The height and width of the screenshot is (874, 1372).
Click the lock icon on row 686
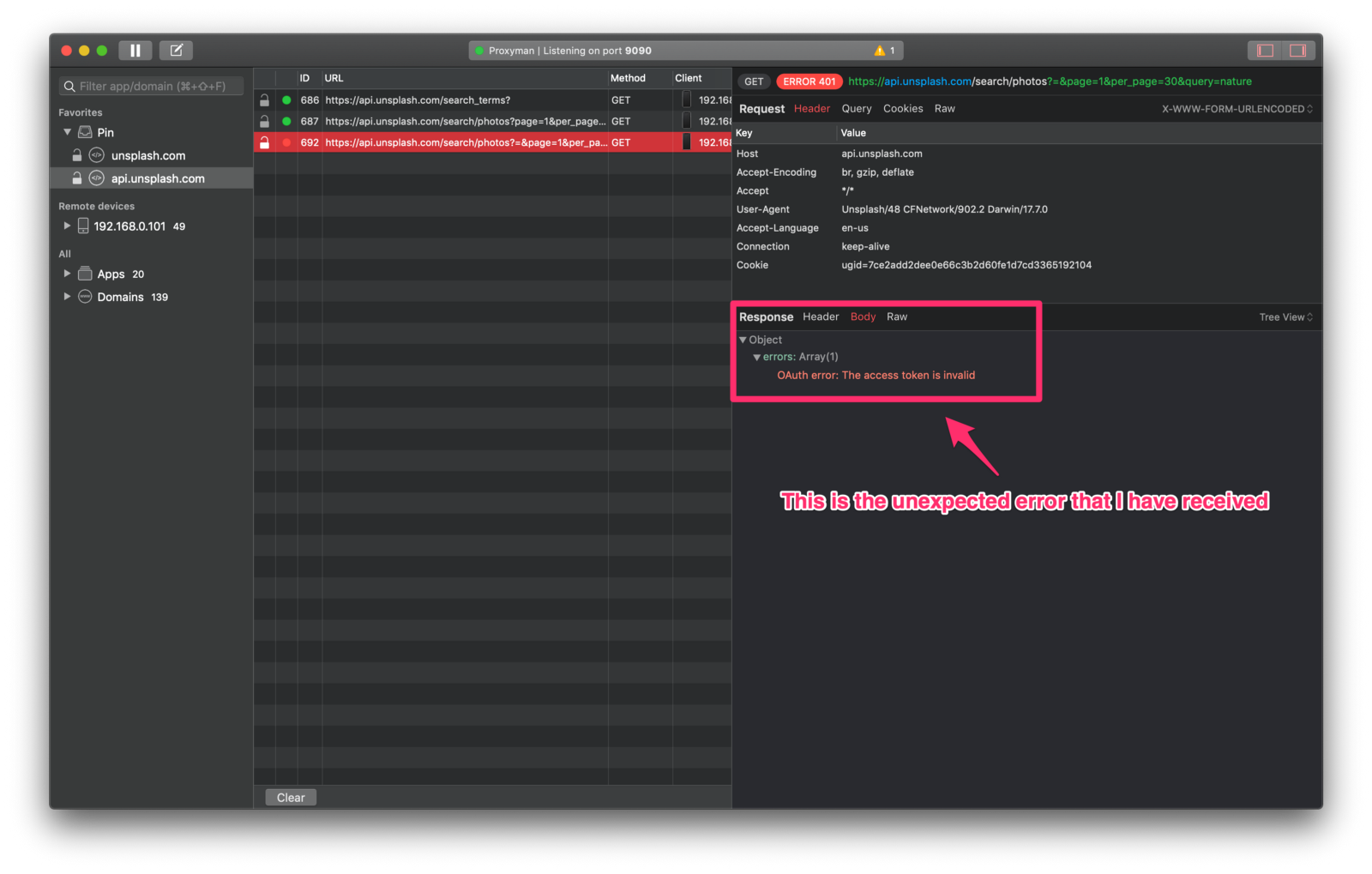[x=264, y=100]
